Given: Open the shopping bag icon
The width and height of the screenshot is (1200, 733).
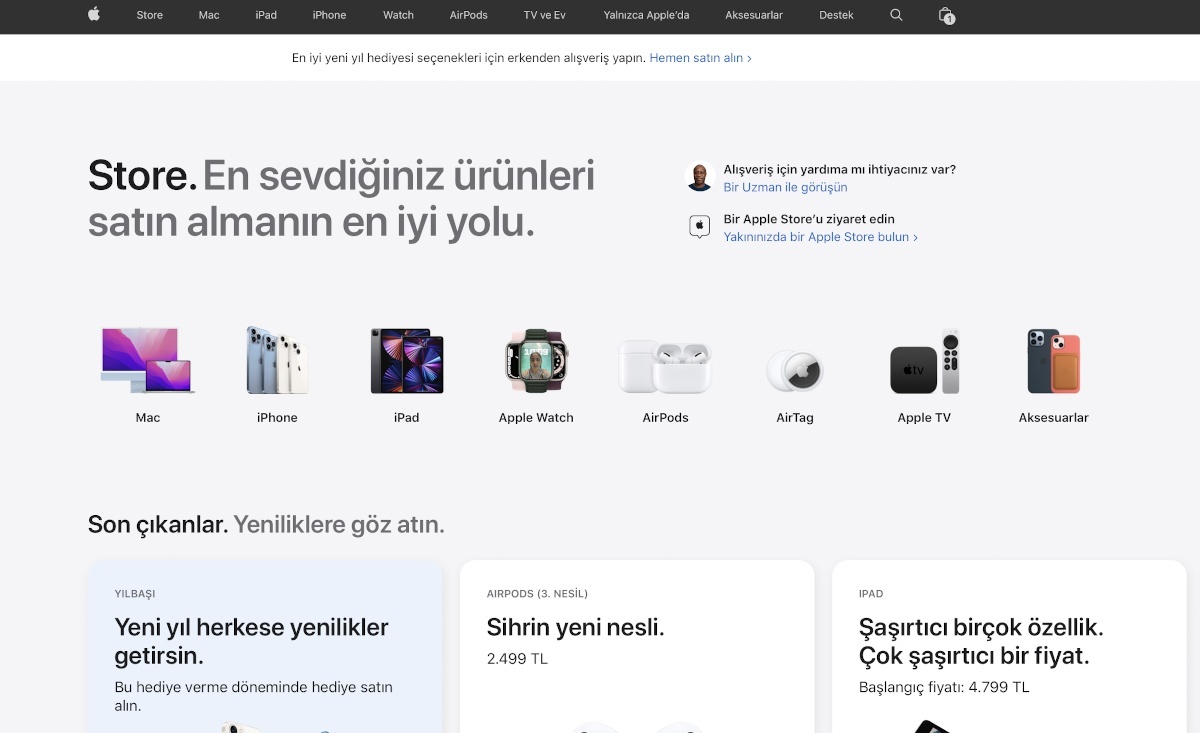Looking at the screenshot, I should [x=946, y=15].
